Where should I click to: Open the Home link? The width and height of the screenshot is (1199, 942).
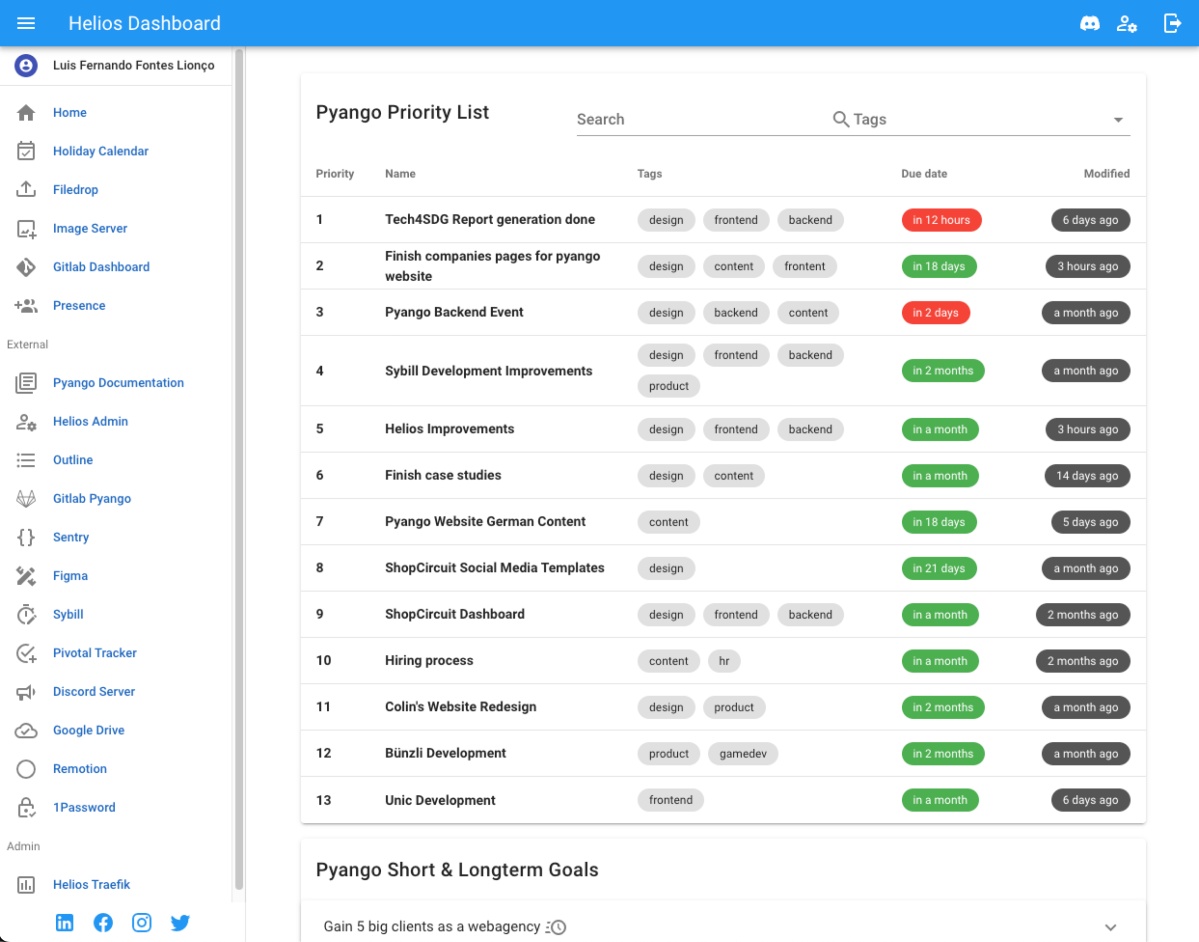point(70,113)
